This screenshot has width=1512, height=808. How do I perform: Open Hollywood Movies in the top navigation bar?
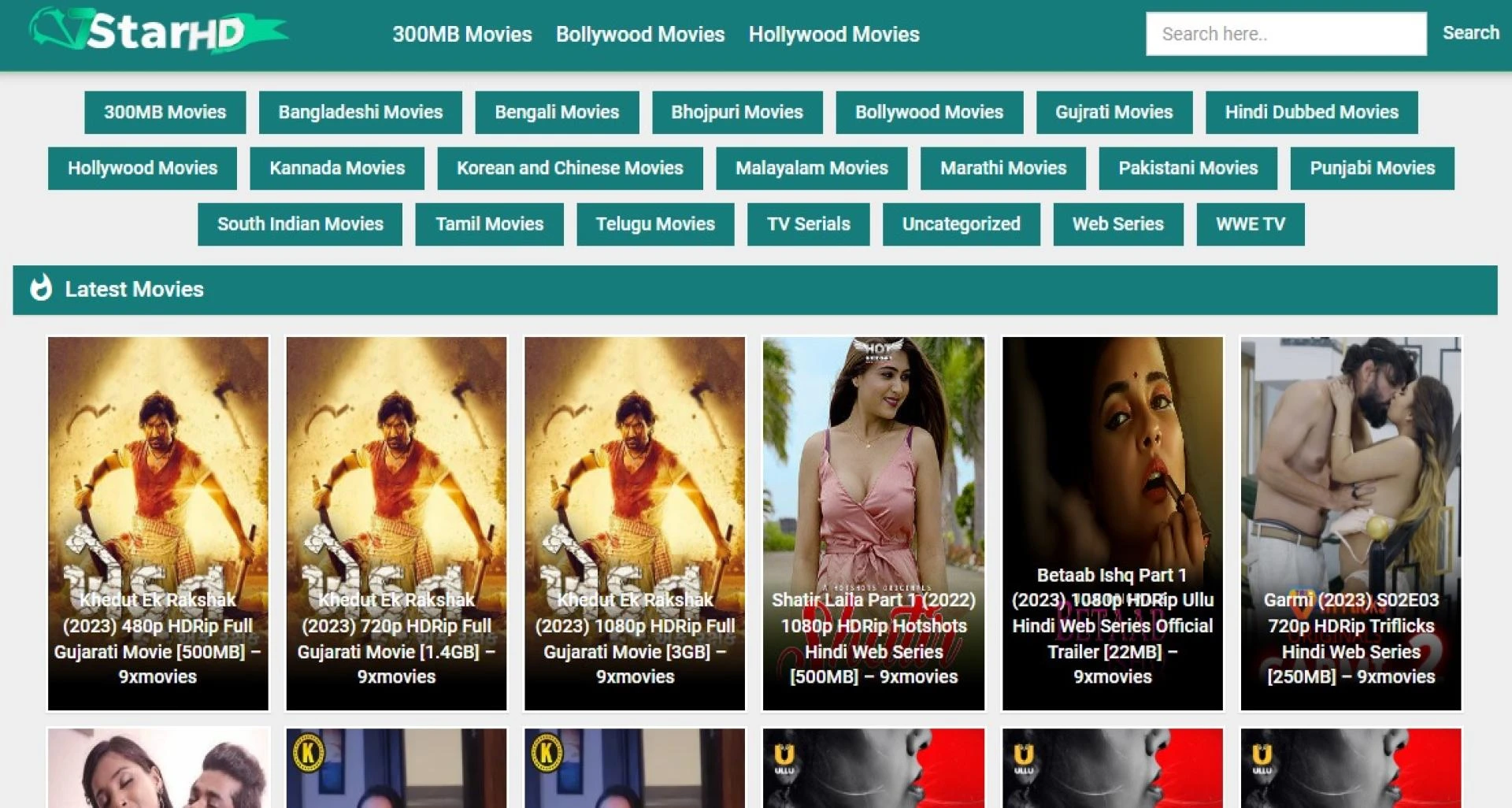(x=834, y=34)
